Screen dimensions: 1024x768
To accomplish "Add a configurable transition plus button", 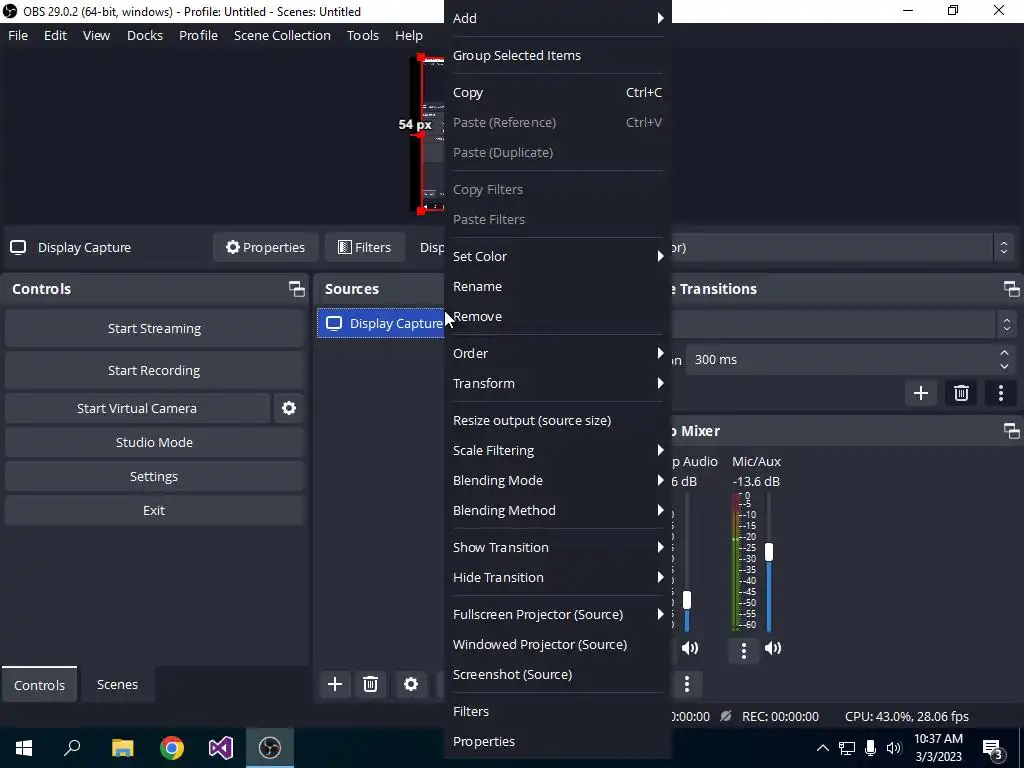I will (x=921, y=393).
